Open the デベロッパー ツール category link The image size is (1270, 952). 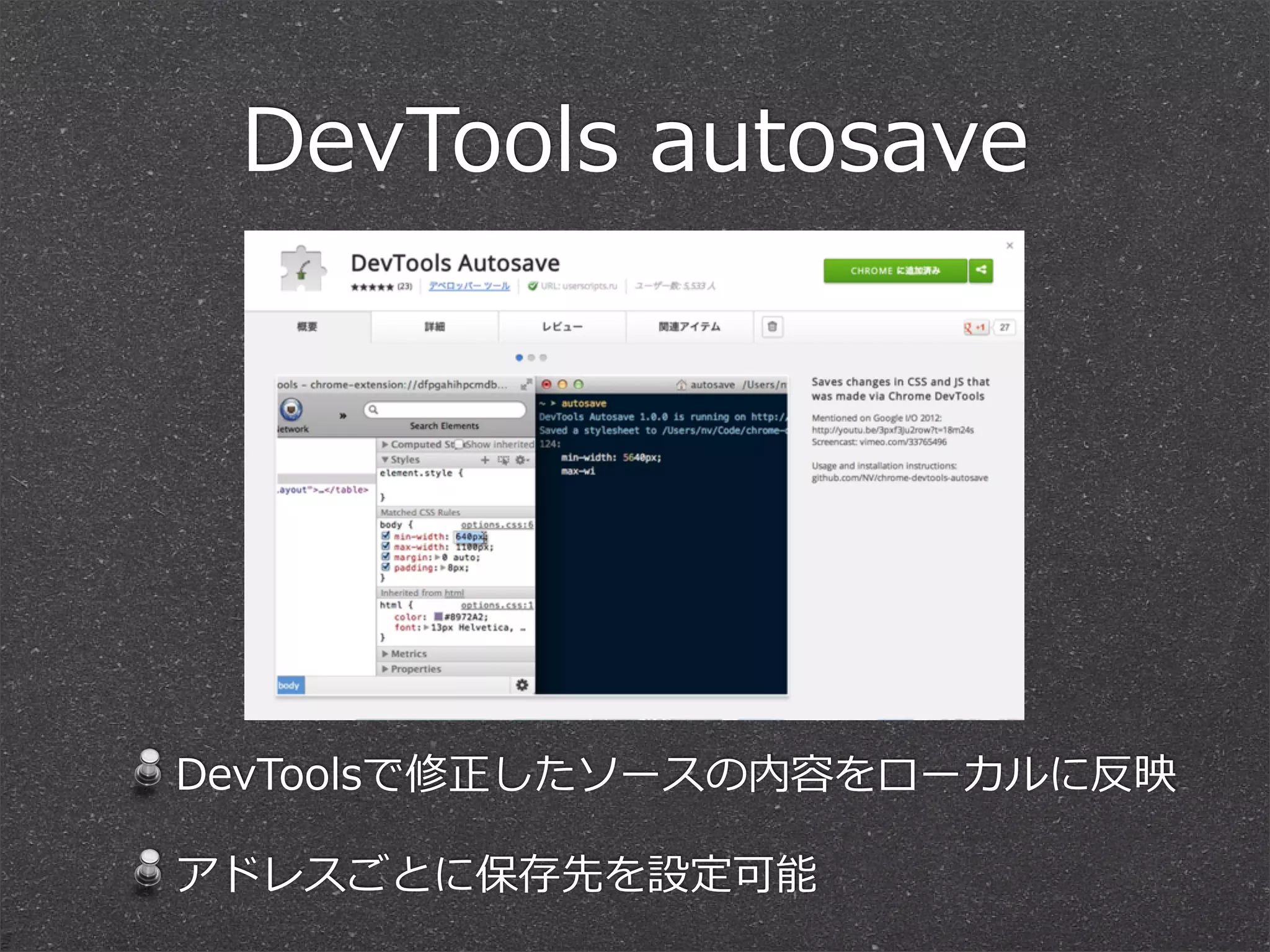tap(469, 286)
